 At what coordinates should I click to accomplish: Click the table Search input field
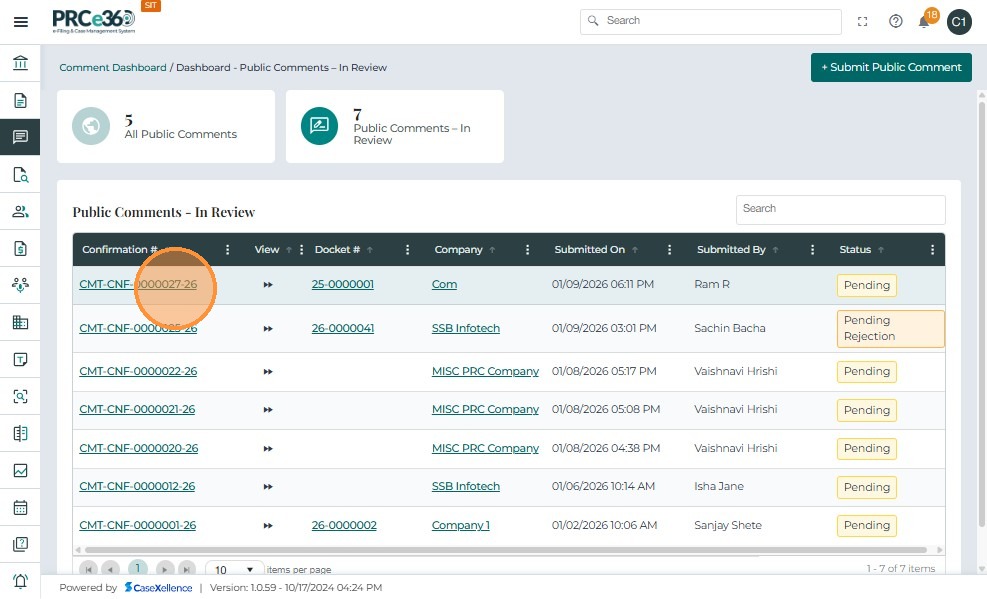[x=840, y=209]
